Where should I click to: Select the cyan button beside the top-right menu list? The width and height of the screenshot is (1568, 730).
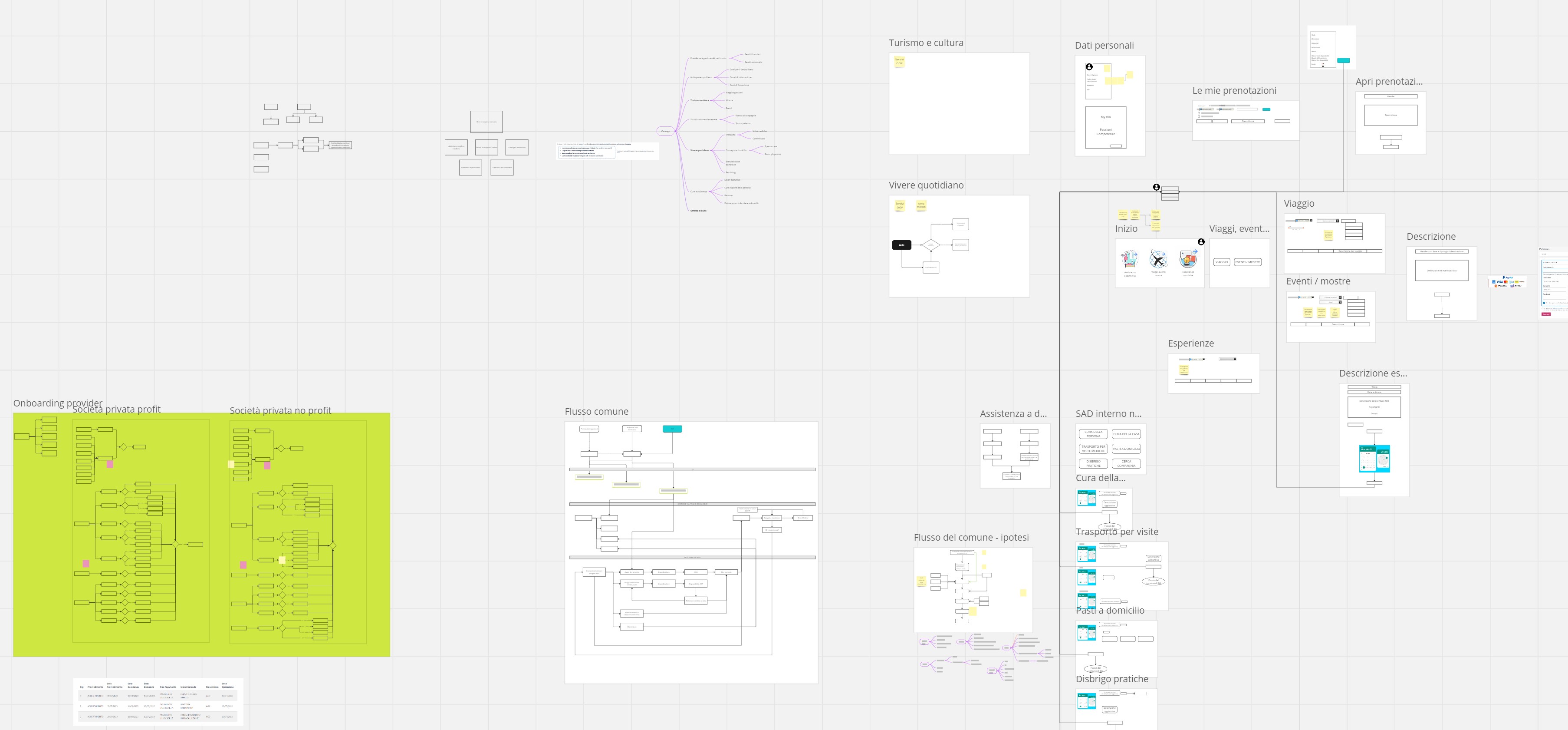[1343, 60]
